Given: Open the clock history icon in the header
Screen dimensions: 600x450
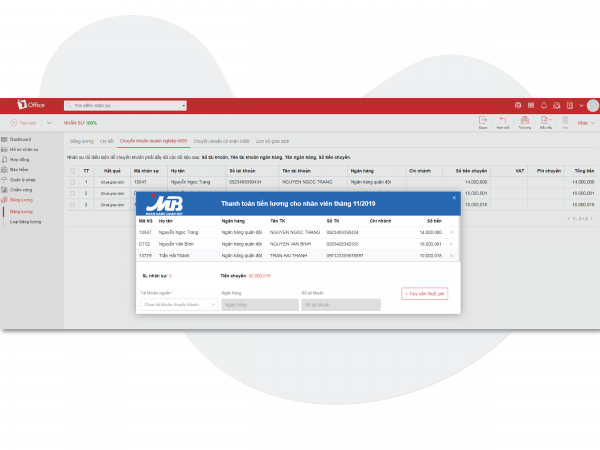Looking at the screenshot, I should [518, 105].
